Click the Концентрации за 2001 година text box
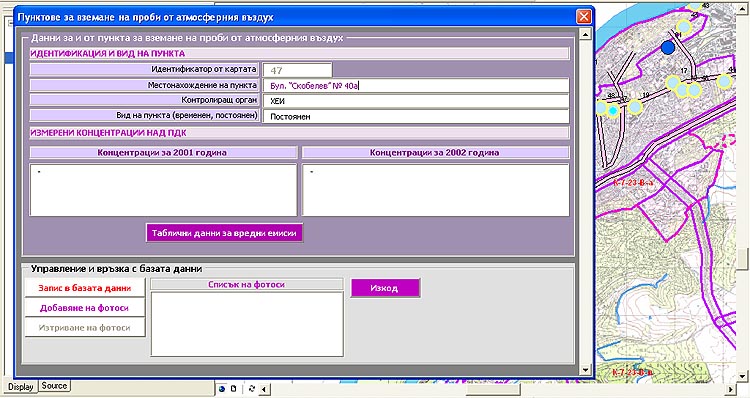The width and height of the screenshot is (750, 398). click(x=163, y=190)
